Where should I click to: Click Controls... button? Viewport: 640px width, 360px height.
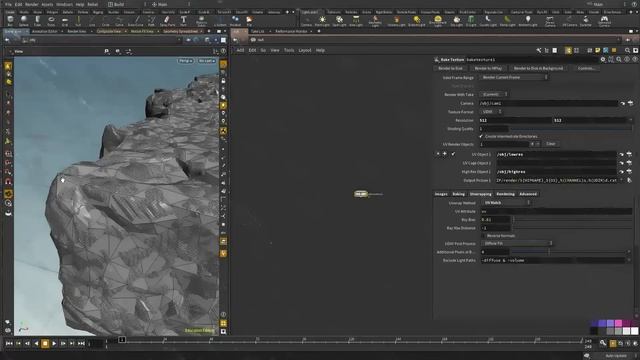(x=586, y=68)
